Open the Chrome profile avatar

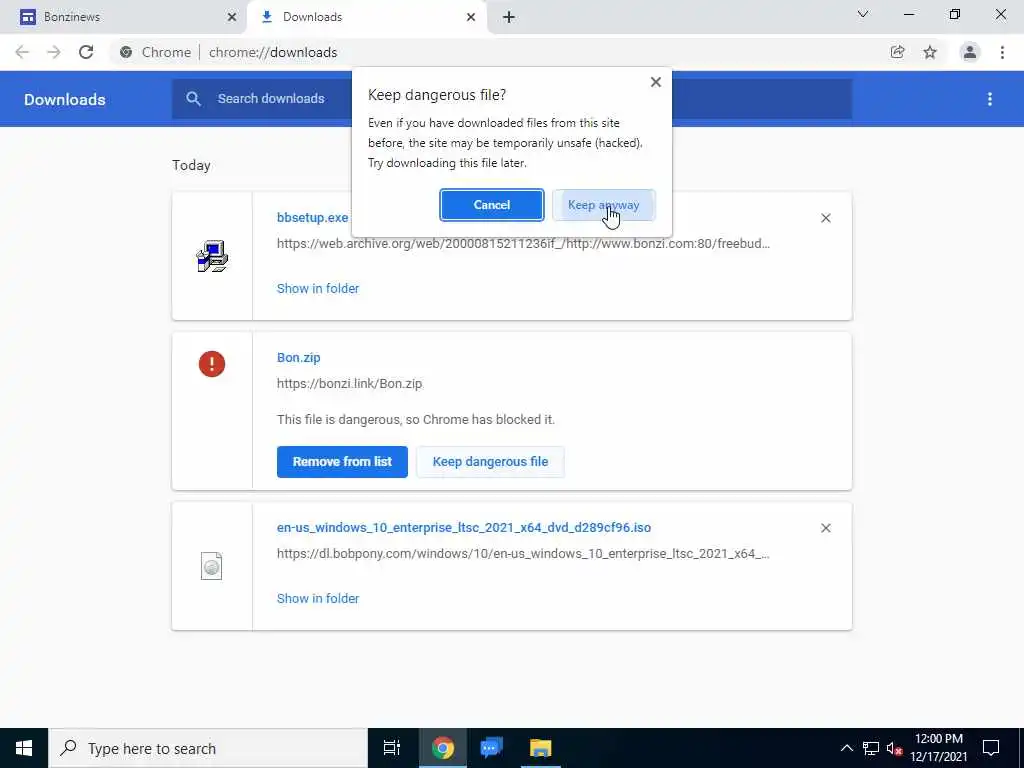(x=970, y=52)
